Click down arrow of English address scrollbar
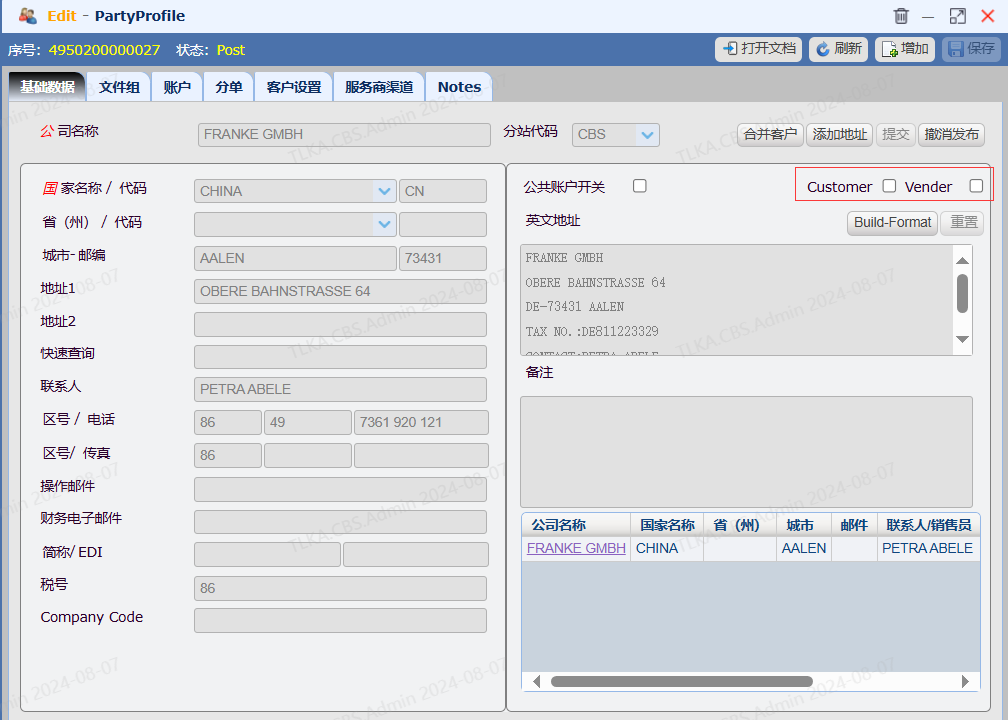The width and height of the screenshot is (1008, 720). [962, 339]
